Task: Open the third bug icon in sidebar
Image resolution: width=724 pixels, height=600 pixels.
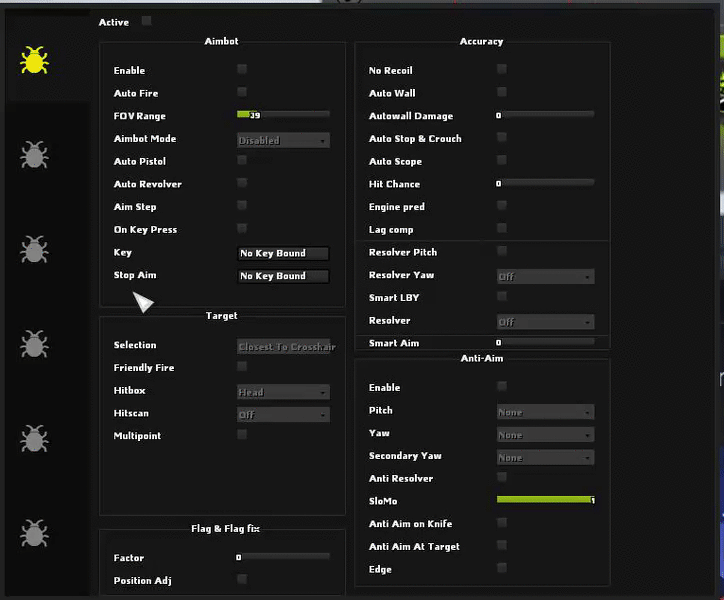Action: pos(34,249)
